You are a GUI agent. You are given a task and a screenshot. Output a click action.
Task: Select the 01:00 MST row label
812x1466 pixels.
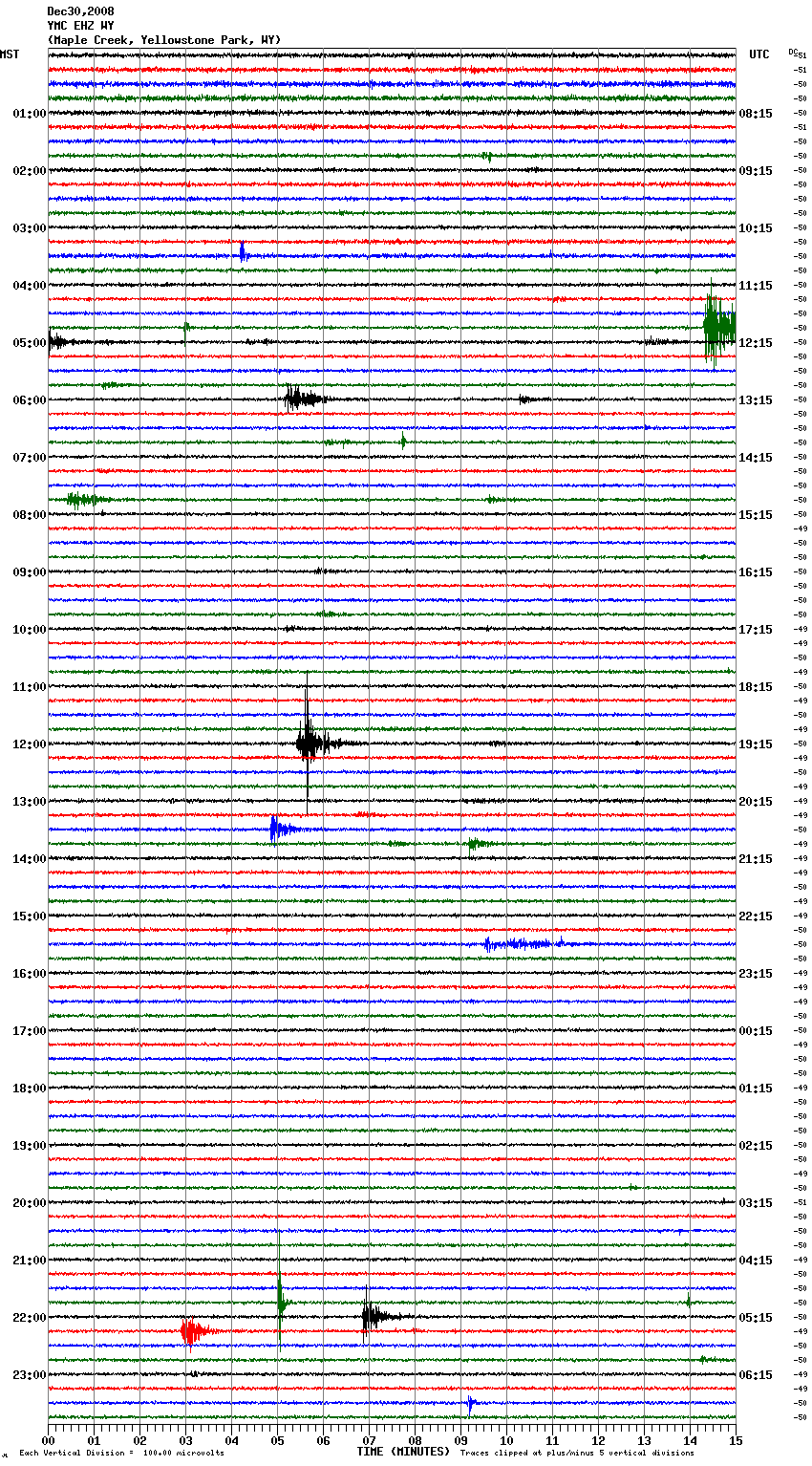point(29,114)
